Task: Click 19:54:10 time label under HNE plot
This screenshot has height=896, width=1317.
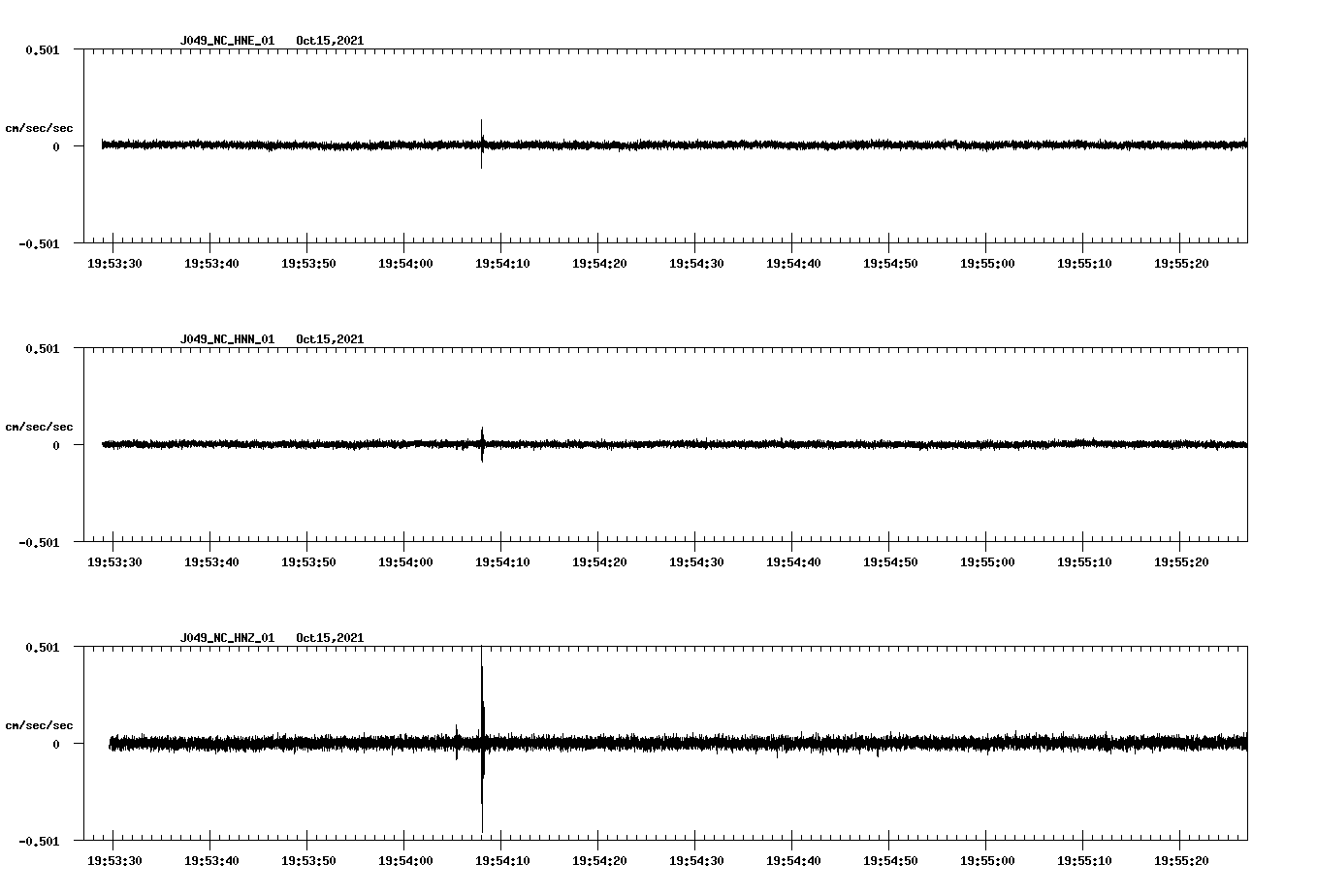Action: [502, 264]
